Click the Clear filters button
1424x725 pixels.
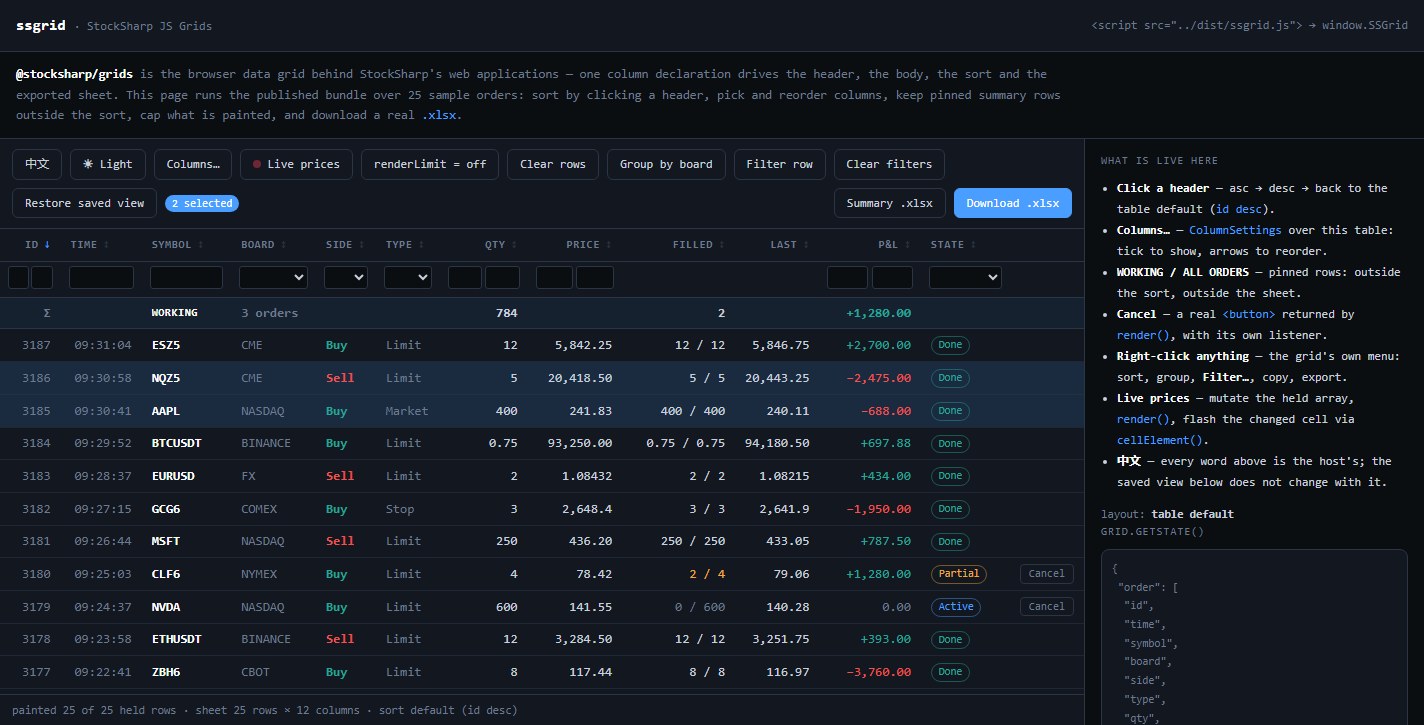tap(889, 164)
